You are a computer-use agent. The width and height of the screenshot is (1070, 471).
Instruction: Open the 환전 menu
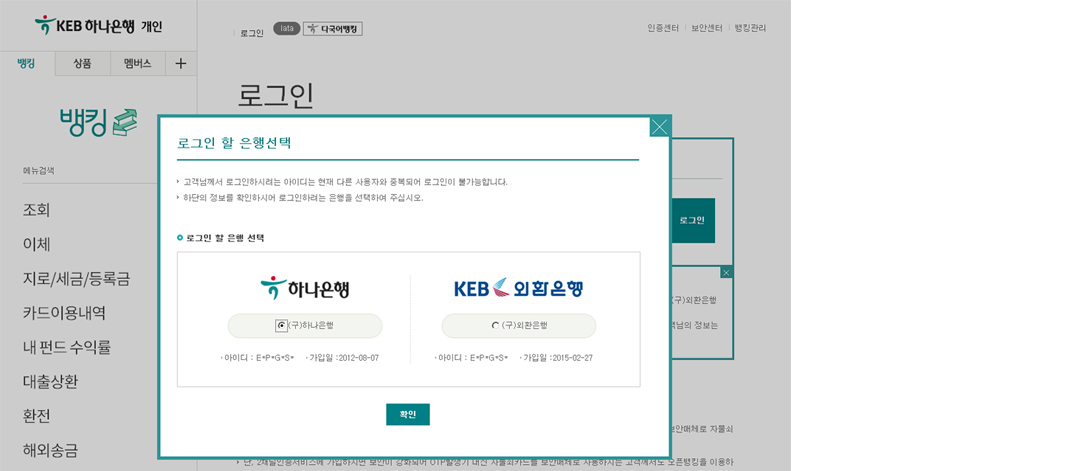[36, 416]
